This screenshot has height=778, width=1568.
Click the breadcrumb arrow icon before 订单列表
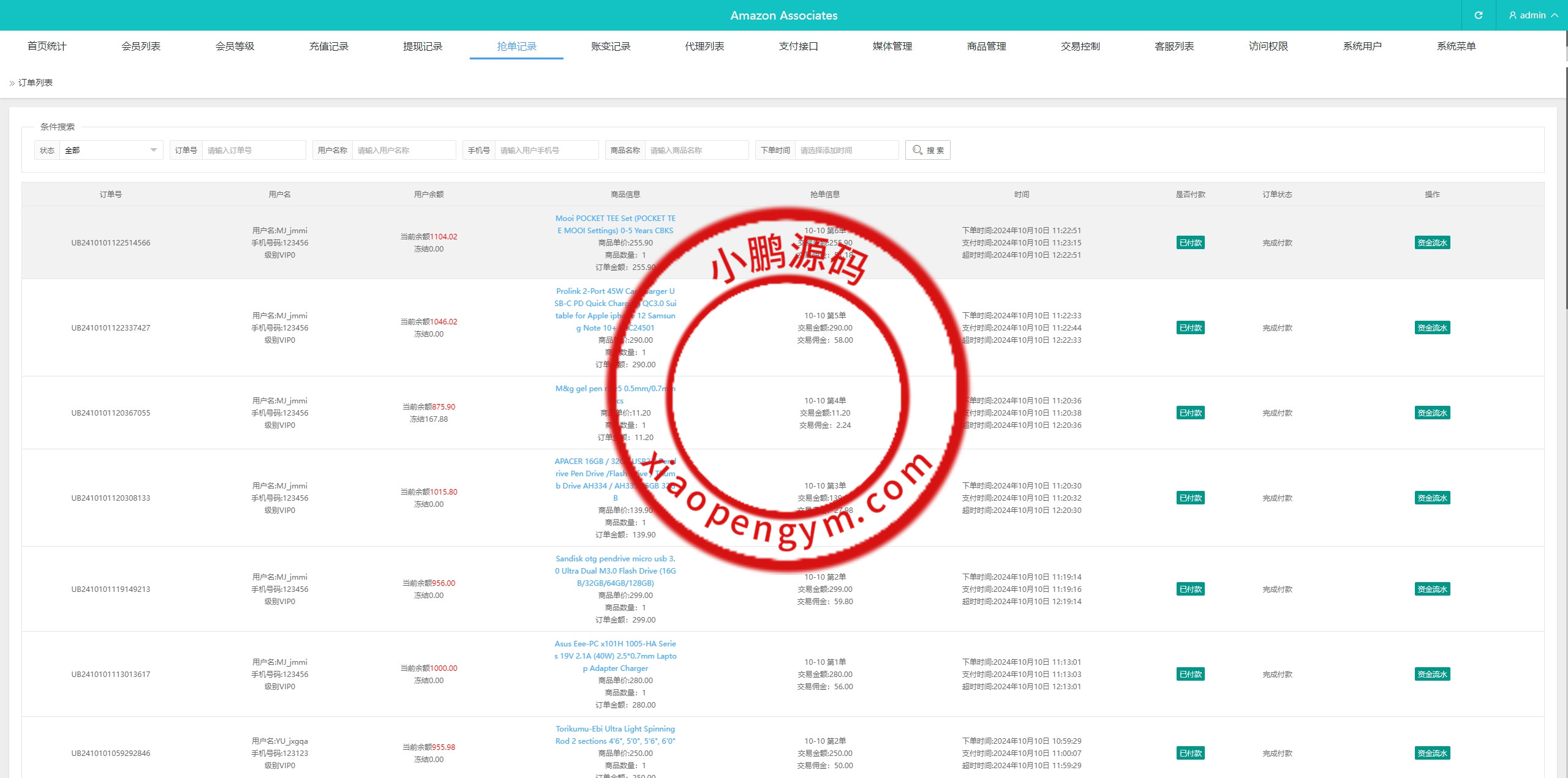click(12, 83)
